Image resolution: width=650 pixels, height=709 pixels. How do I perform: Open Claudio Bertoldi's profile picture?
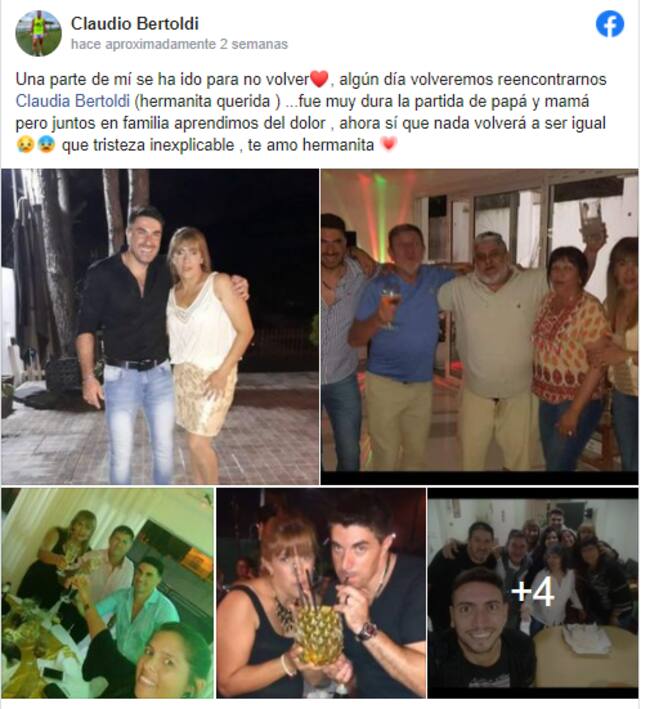tap(38, 33)
